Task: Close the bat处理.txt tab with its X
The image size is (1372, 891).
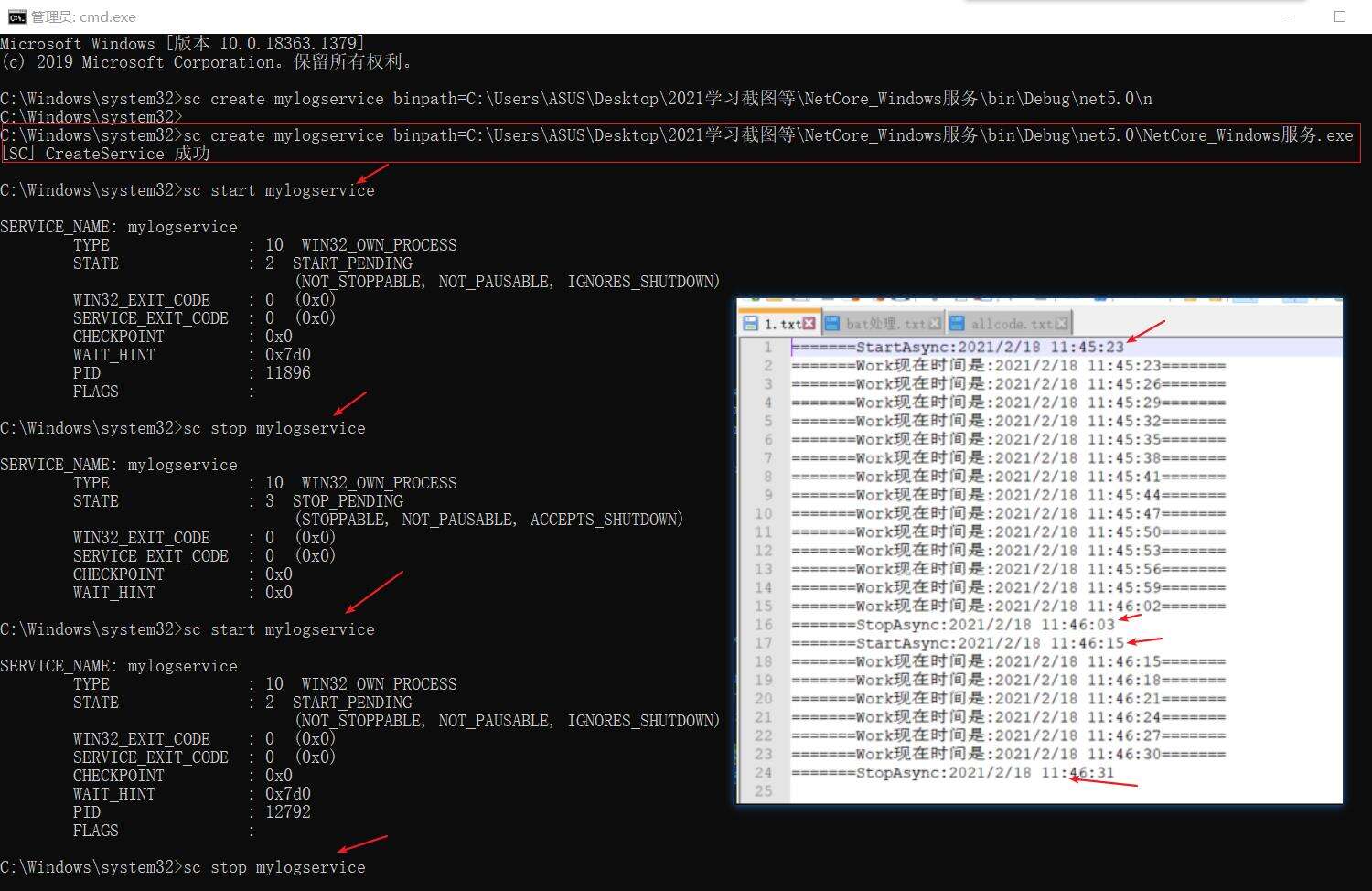Action: coord(934,323)
